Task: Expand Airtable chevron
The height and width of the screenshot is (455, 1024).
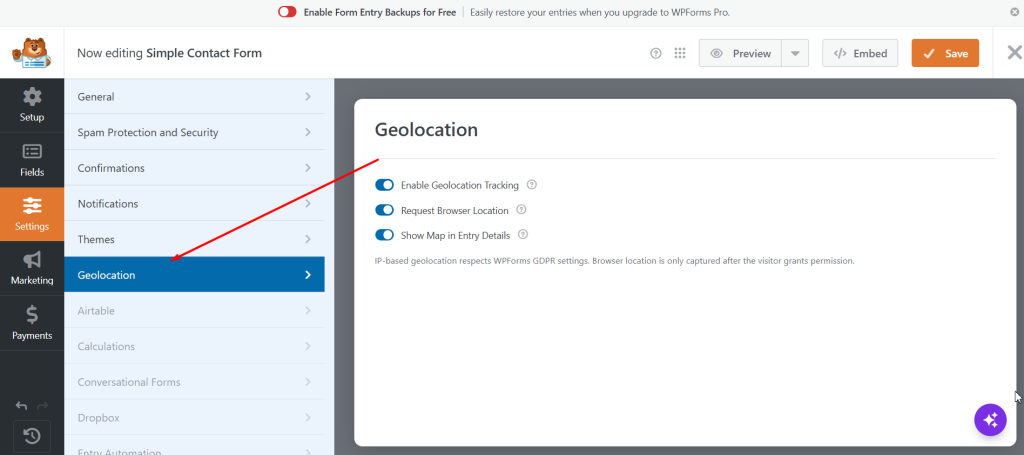Action: point(308,311)
